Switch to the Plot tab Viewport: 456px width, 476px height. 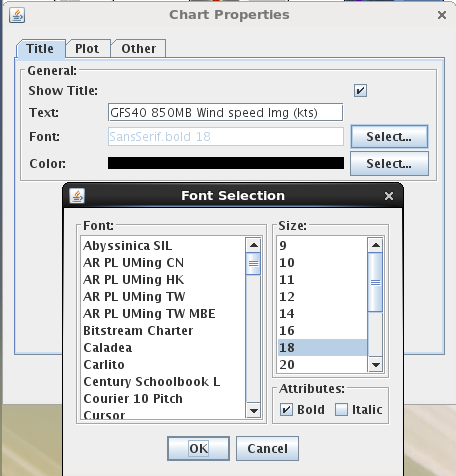pyautogui.click(x=87, y=49)
